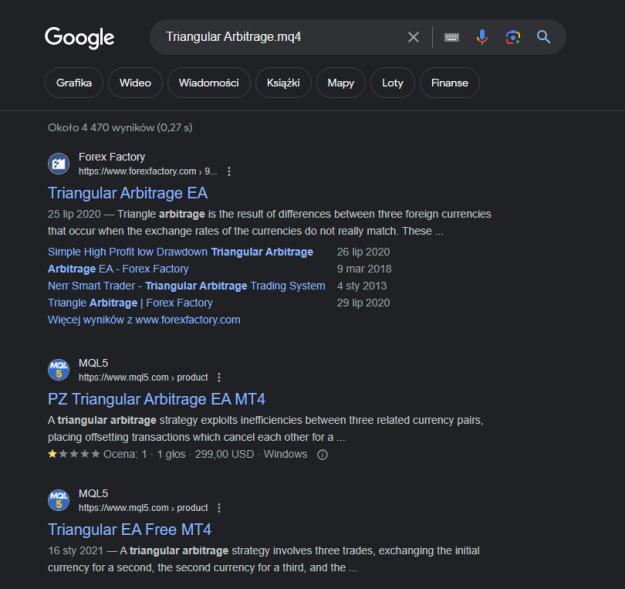Select the Książki filter
Screen dimensions: 625x589
coord(283,83)
